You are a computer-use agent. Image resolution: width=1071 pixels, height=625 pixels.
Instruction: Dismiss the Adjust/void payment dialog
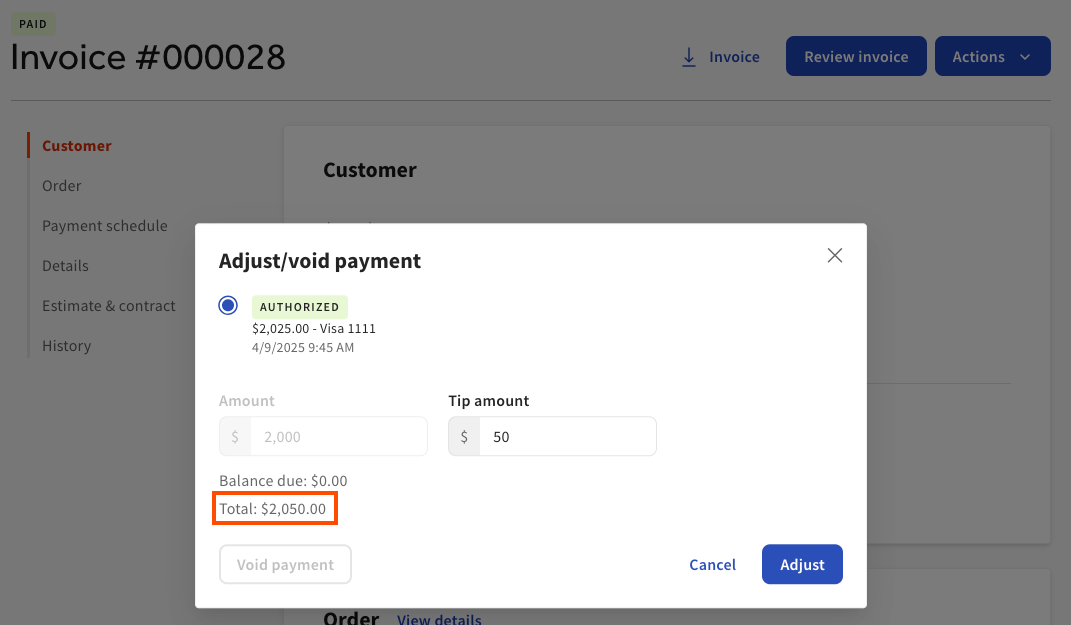coord(835,255)
